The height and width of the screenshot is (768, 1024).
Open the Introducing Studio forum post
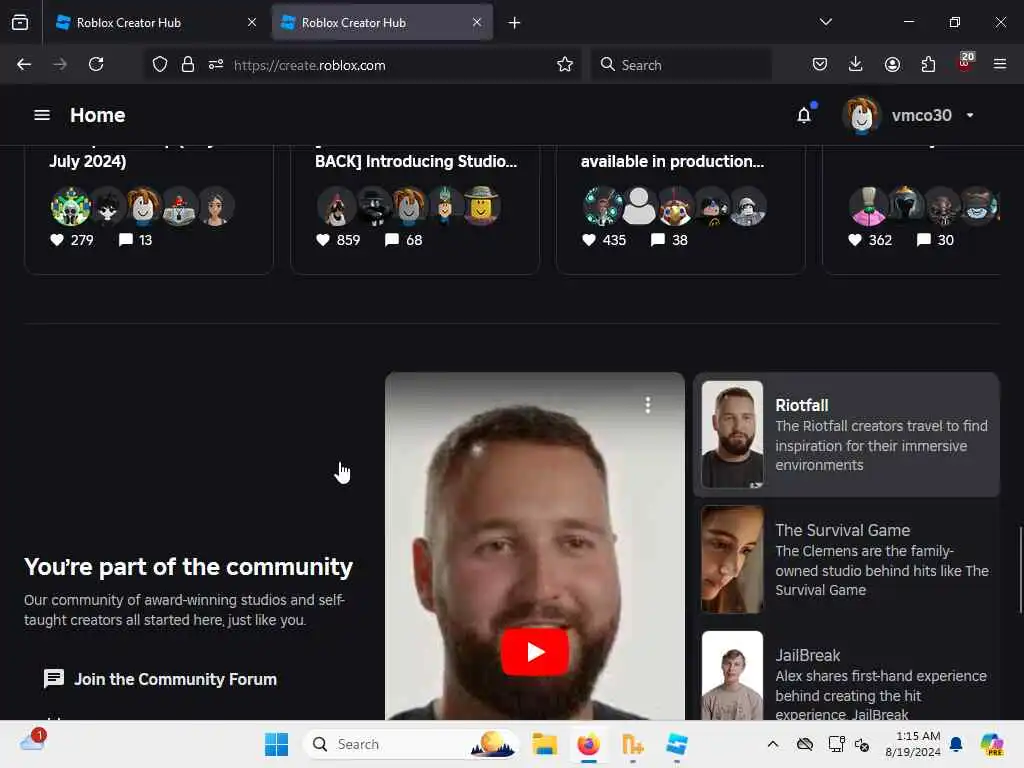(x=416, y=161)
